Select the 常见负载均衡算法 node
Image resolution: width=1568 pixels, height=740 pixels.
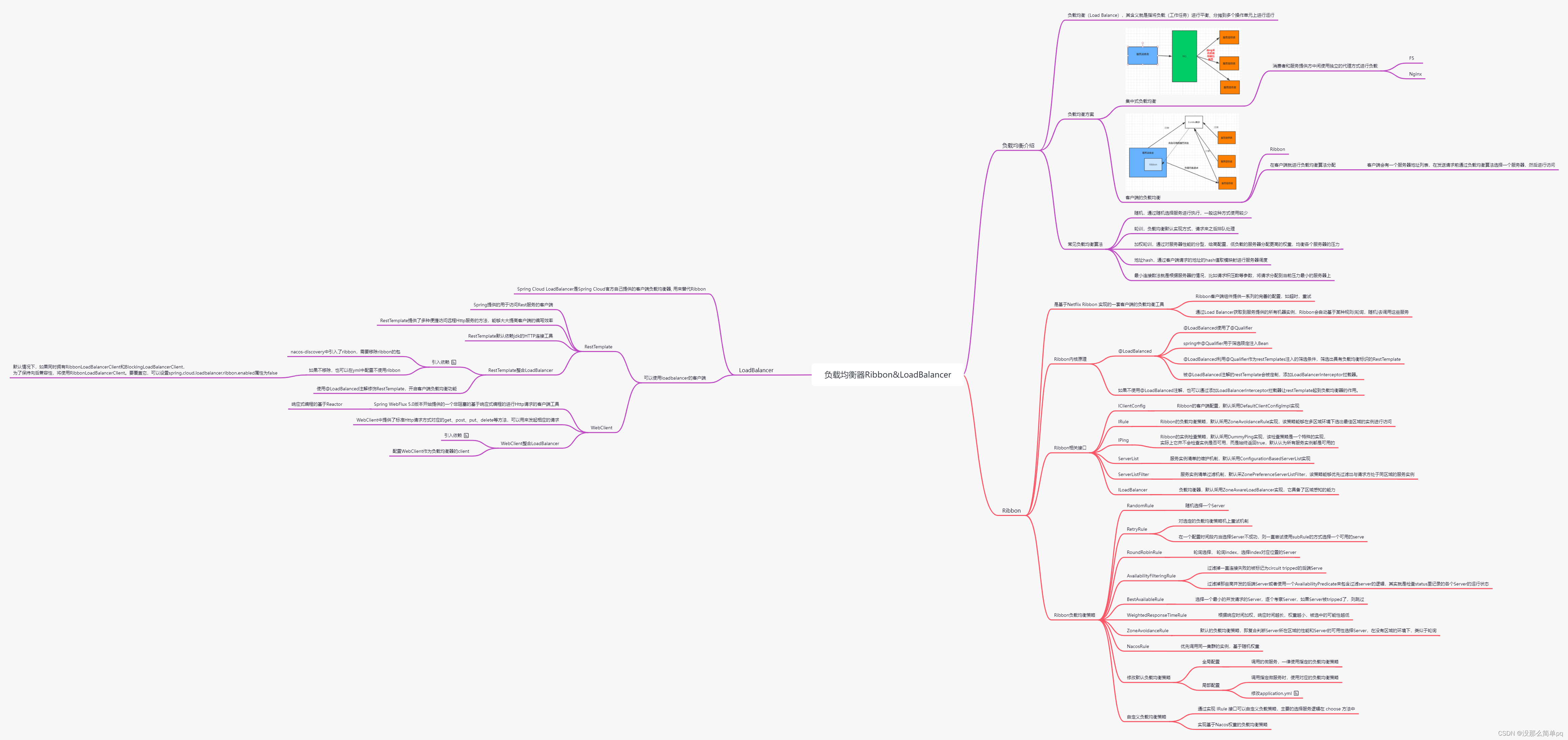point(1085,245)
